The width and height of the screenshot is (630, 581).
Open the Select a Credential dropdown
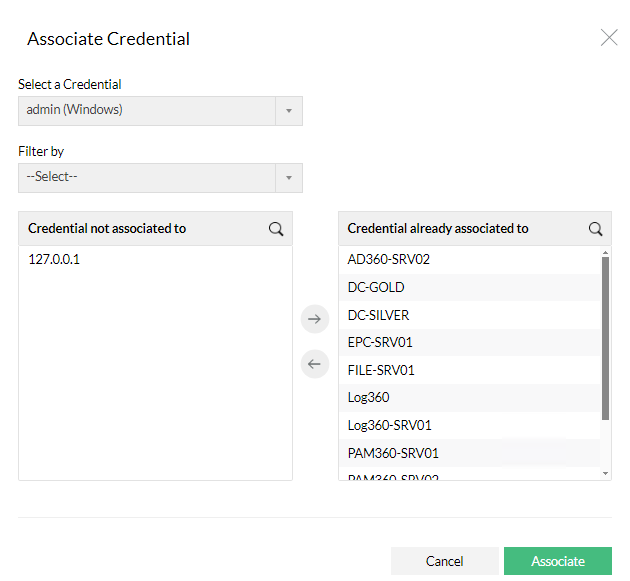(x=160, y=110)
